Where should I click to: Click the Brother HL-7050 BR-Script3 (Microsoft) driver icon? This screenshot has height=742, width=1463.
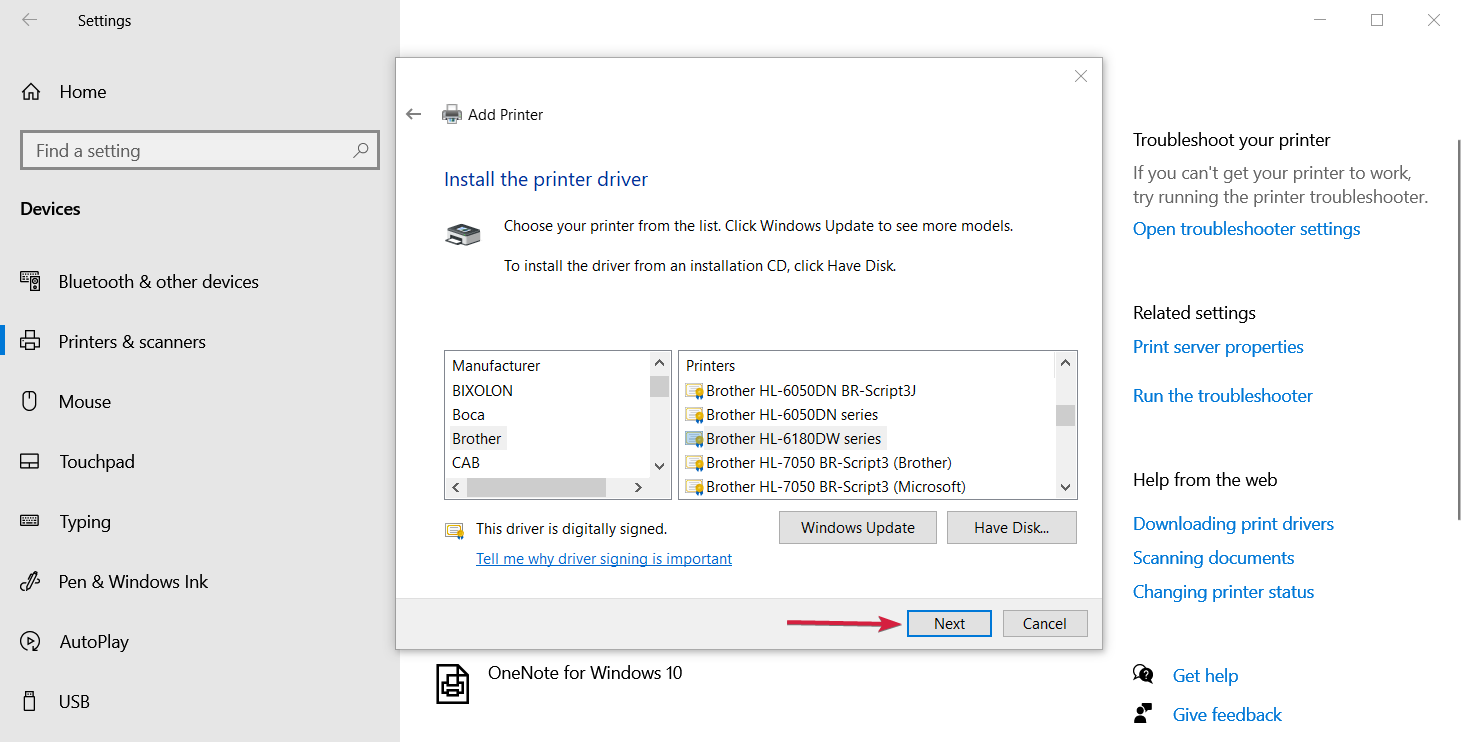pos(694,486)
